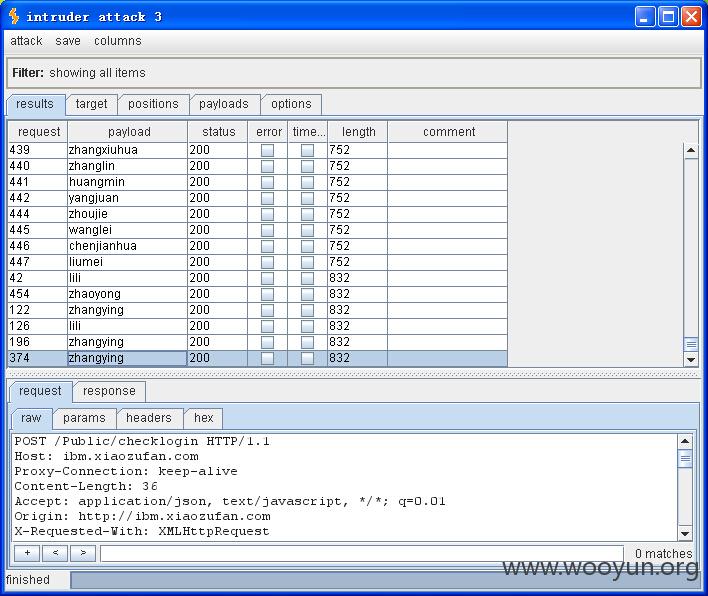
Task: Click the length 832 cell of row 374
Action: (x=358, y=358)
